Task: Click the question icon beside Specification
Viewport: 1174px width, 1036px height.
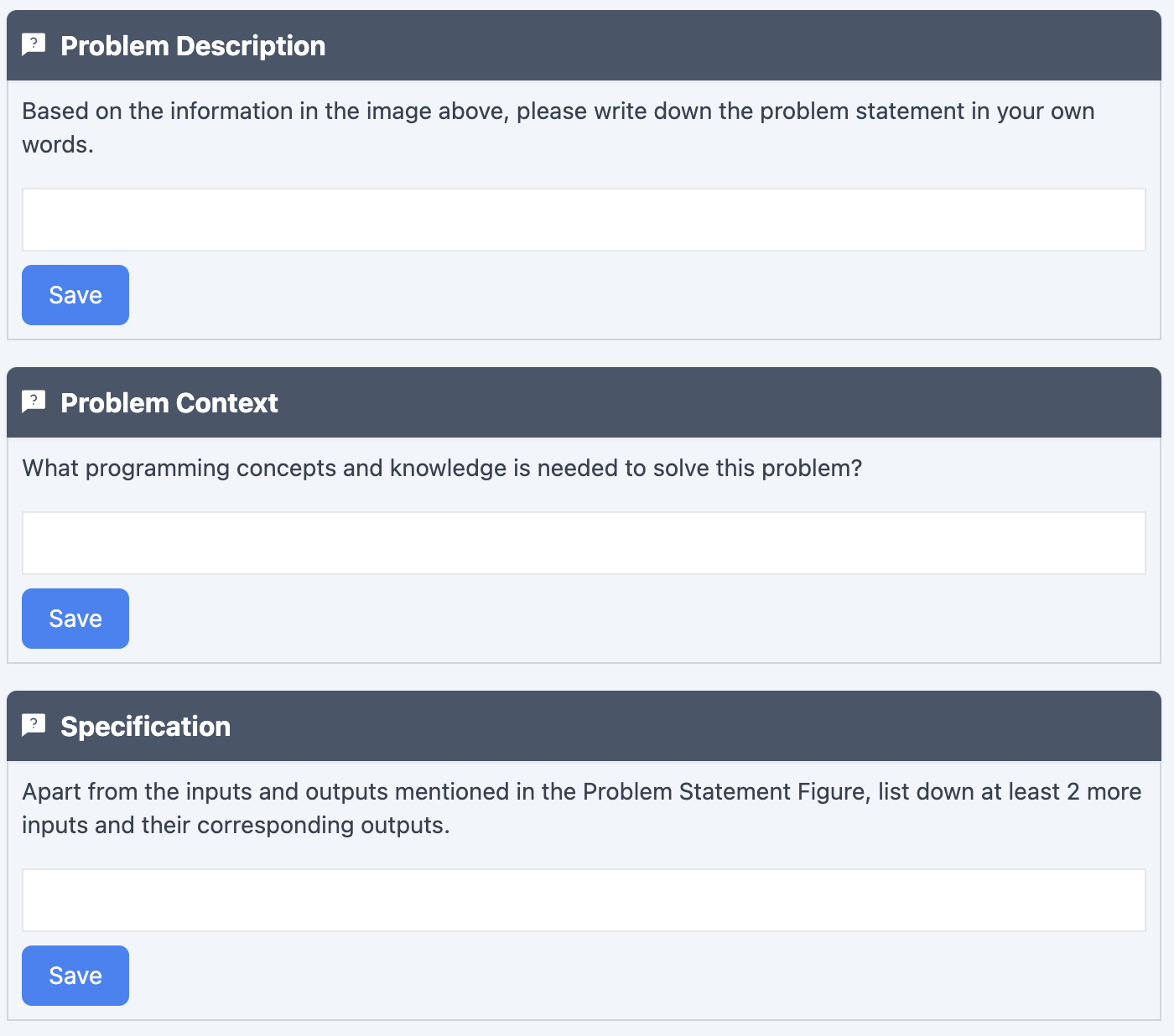Action: click(x=33, y=724)
